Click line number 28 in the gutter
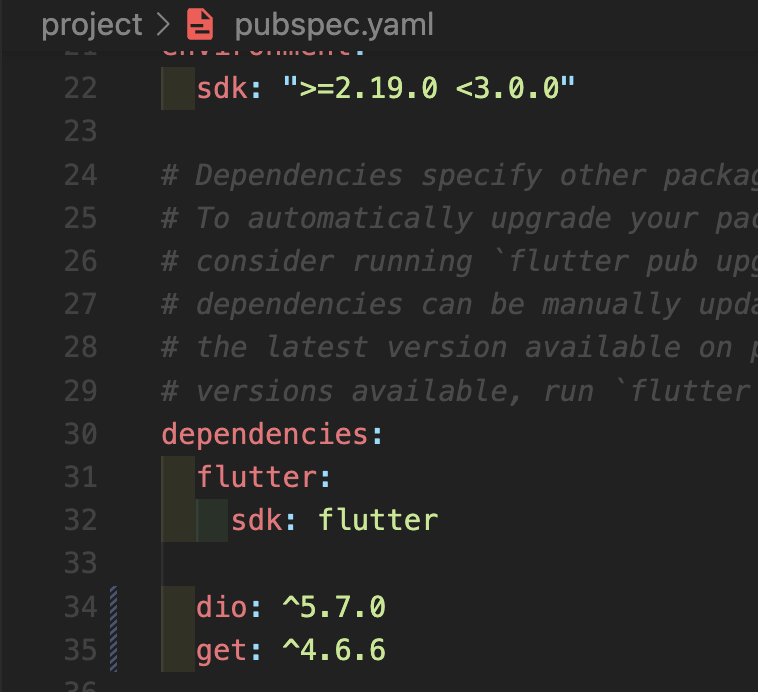Viewport: 758px width, 692px height. point(80,348)
